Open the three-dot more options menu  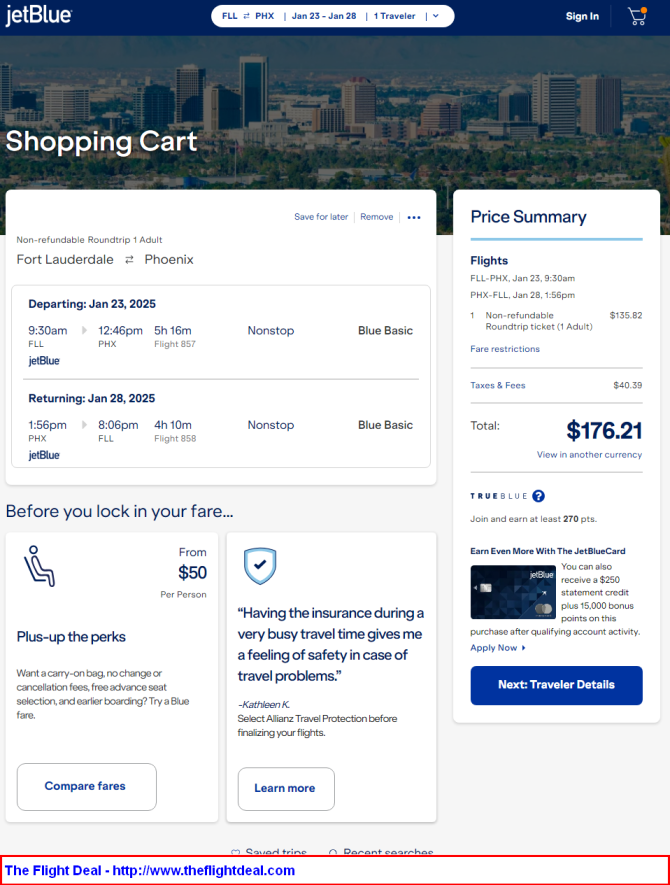[x=414, y=217]
